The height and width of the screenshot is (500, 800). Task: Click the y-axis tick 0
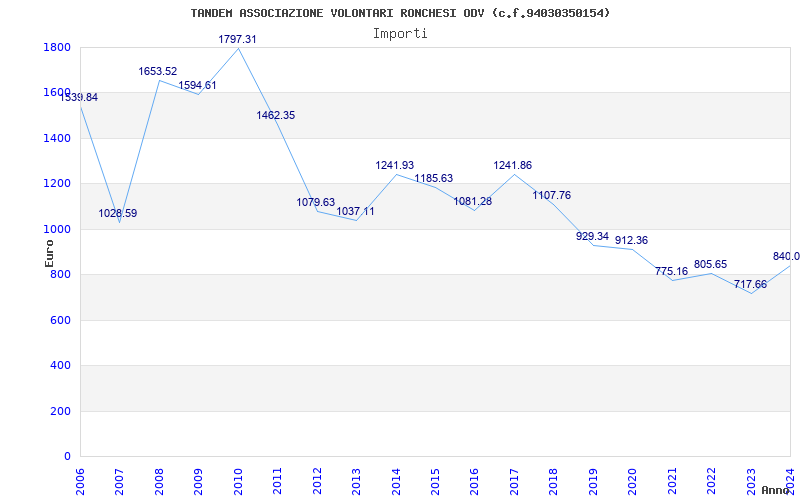point(68,457)
